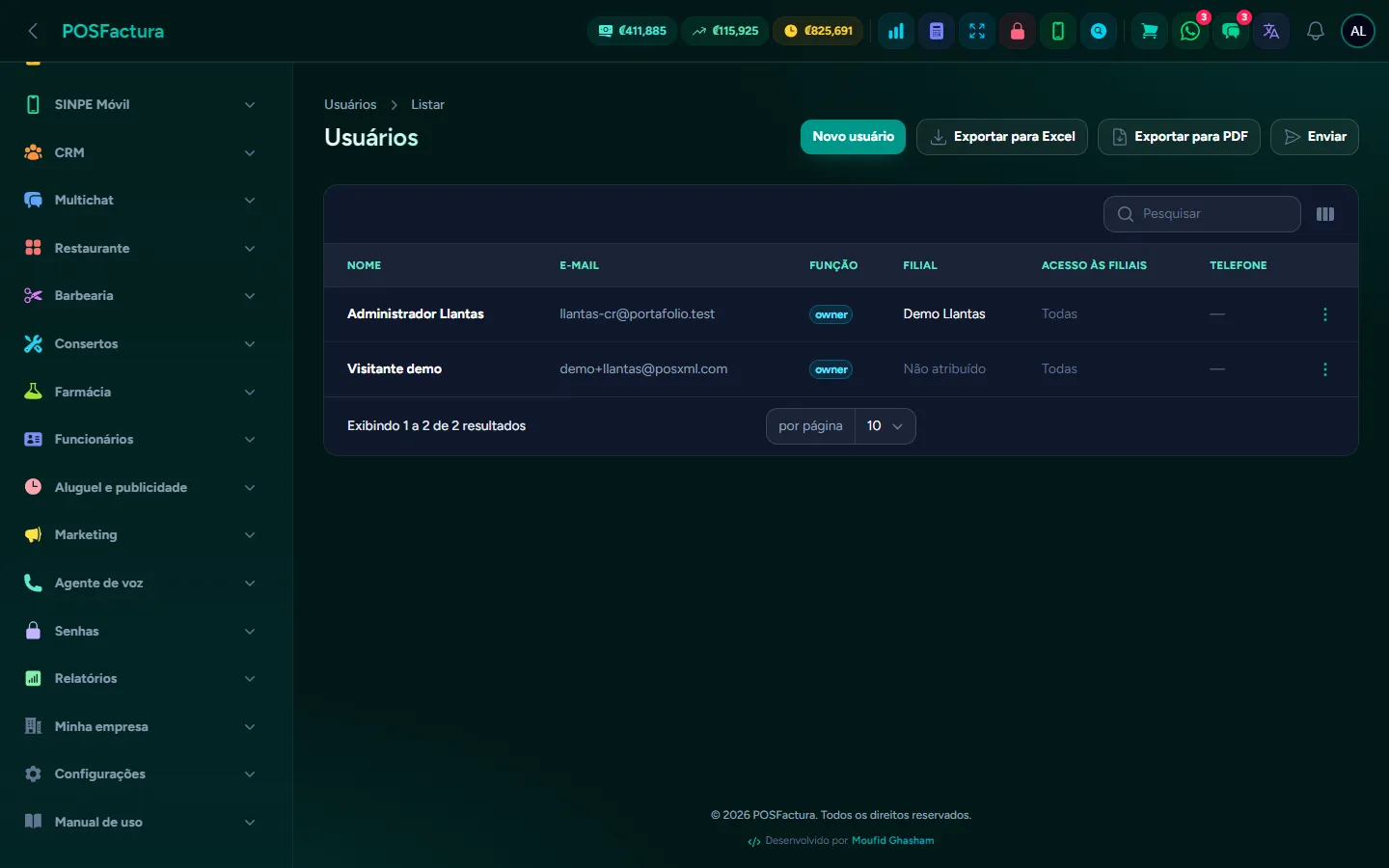1389x868 pixels.
Task: Open the chat bubbles icon
Action: (1231, 31)
